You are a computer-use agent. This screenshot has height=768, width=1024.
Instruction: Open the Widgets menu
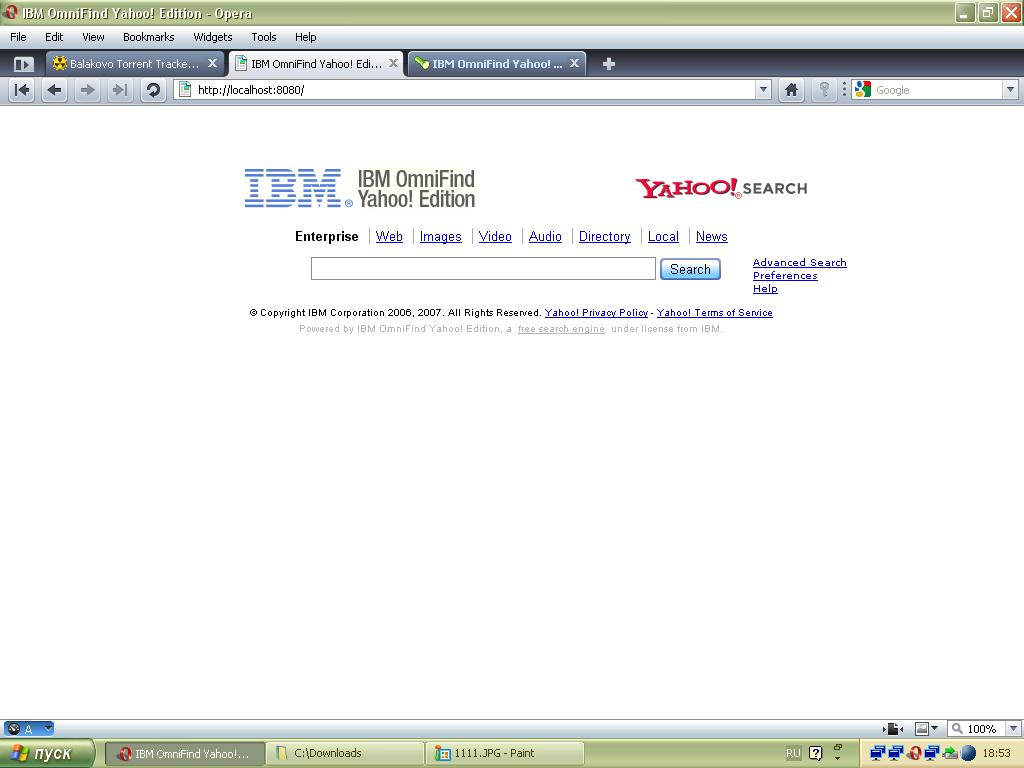click(x=212, y=37)
